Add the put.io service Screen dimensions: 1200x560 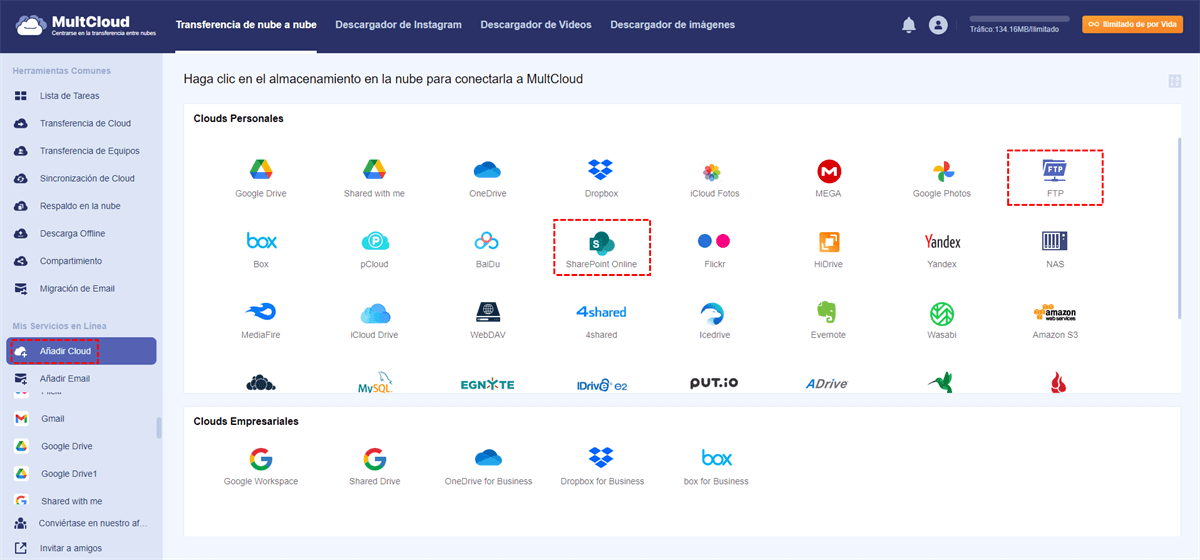(x=715, y=383)
